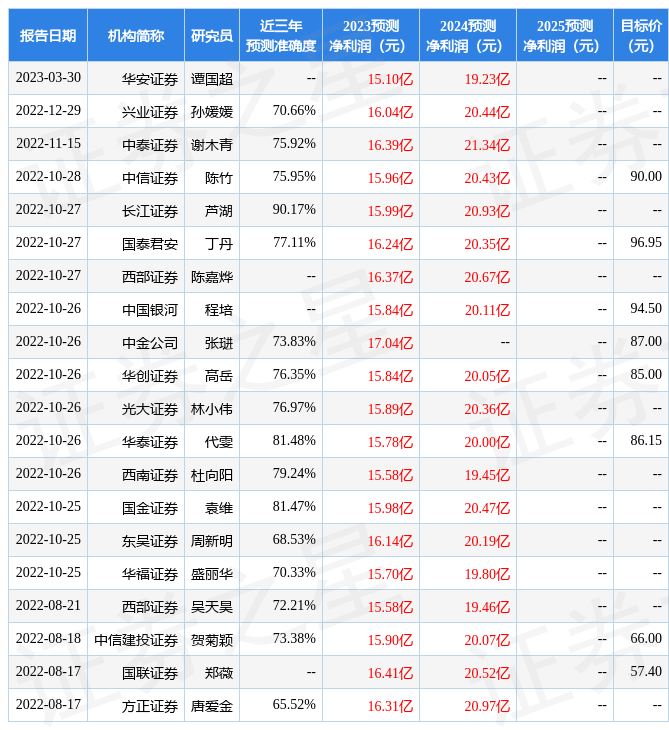Click the 方正证券 institution name
Viewport: 669px width, 730px height.
click(150, 706)
